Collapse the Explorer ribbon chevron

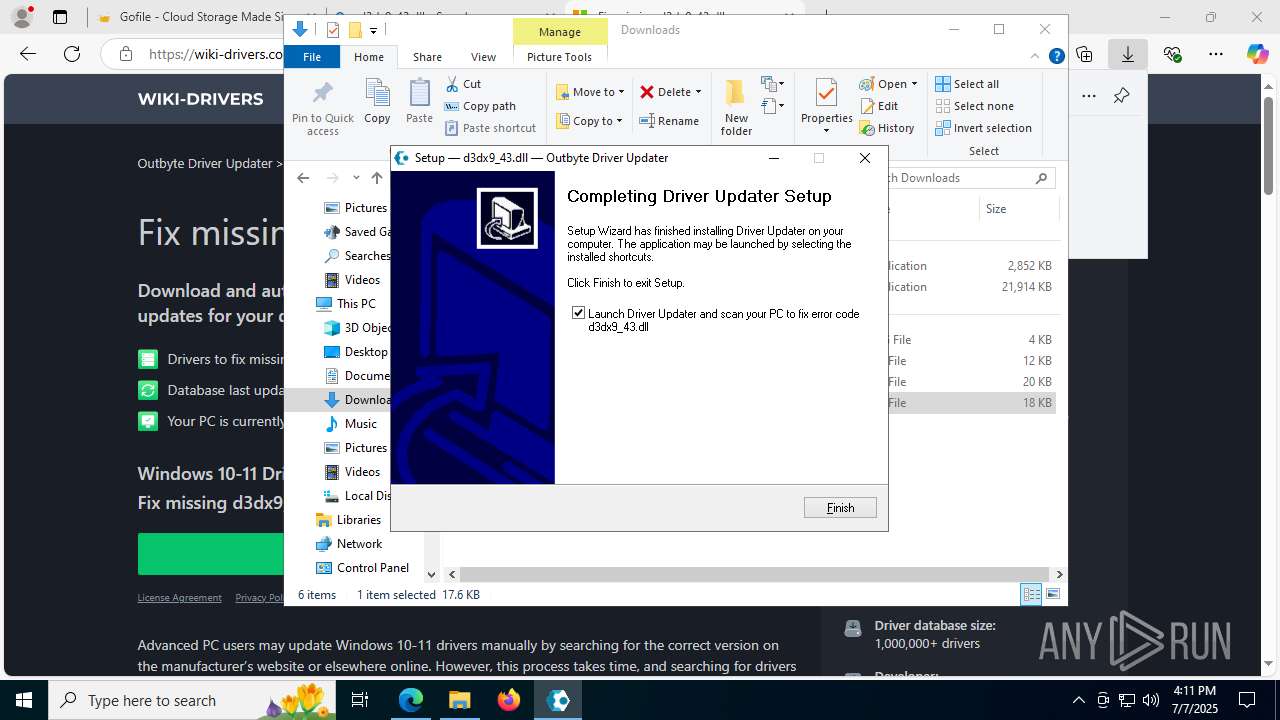pos(1036,57)
